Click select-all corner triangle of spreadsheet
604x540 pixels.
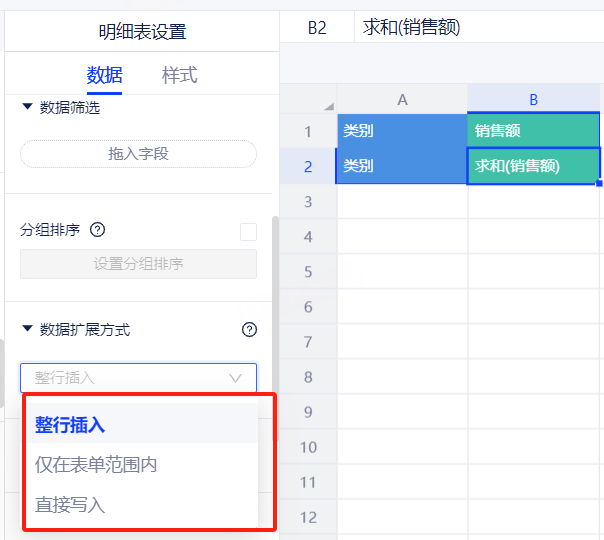[x=328, y=106]
